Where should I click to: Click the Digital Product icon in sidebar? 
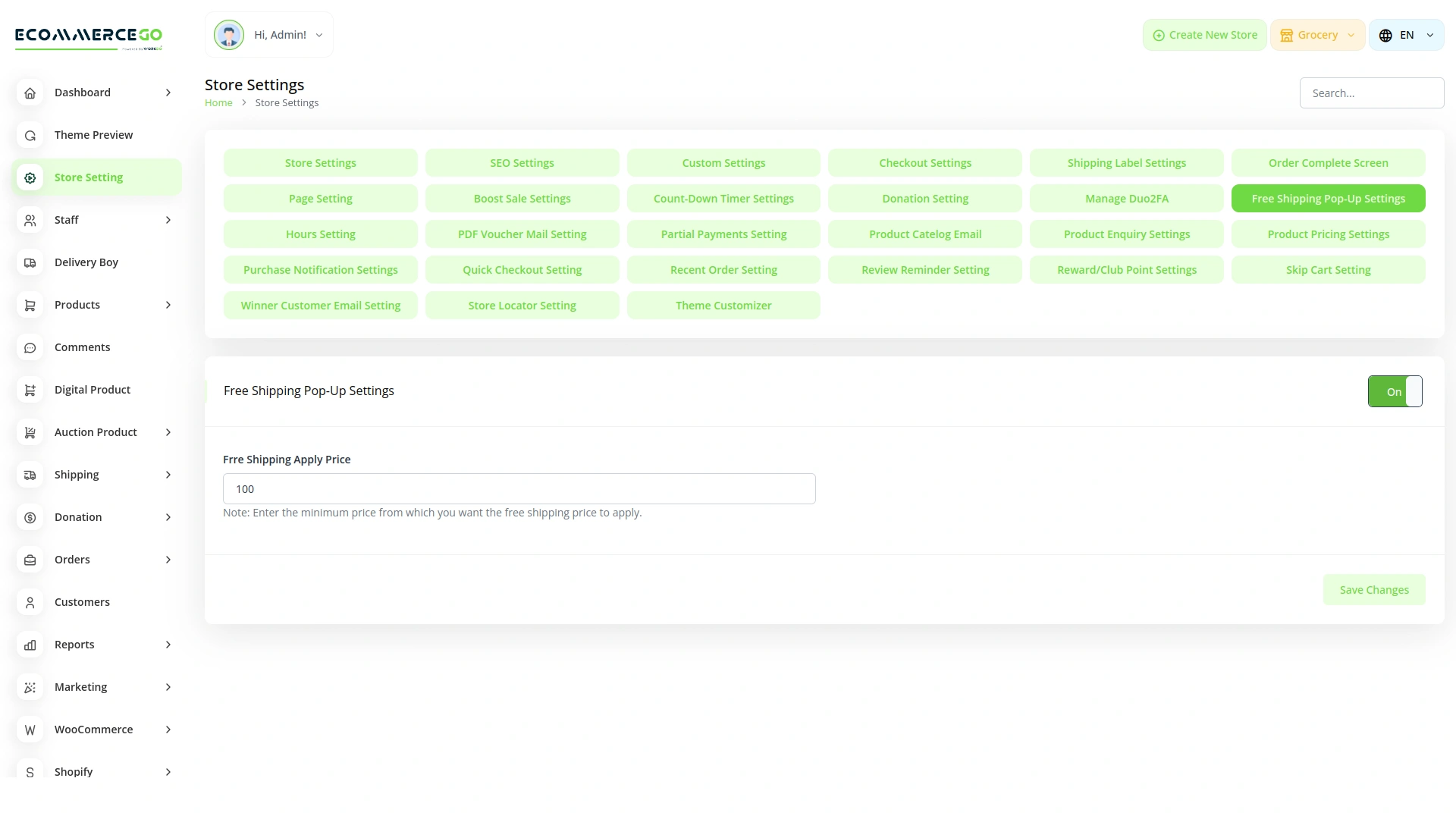point(30,390)
